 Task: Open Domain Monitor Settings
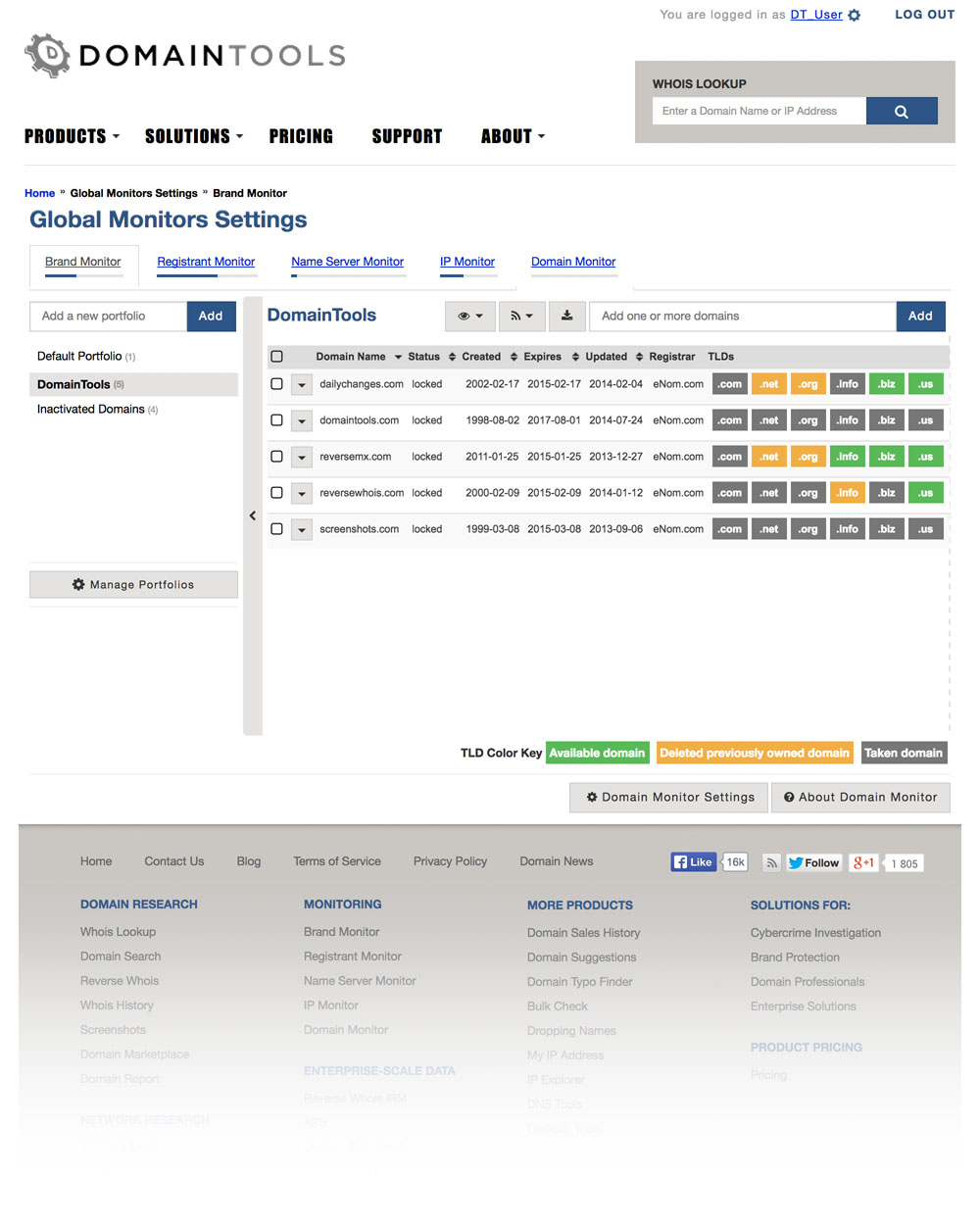[670, 798]
